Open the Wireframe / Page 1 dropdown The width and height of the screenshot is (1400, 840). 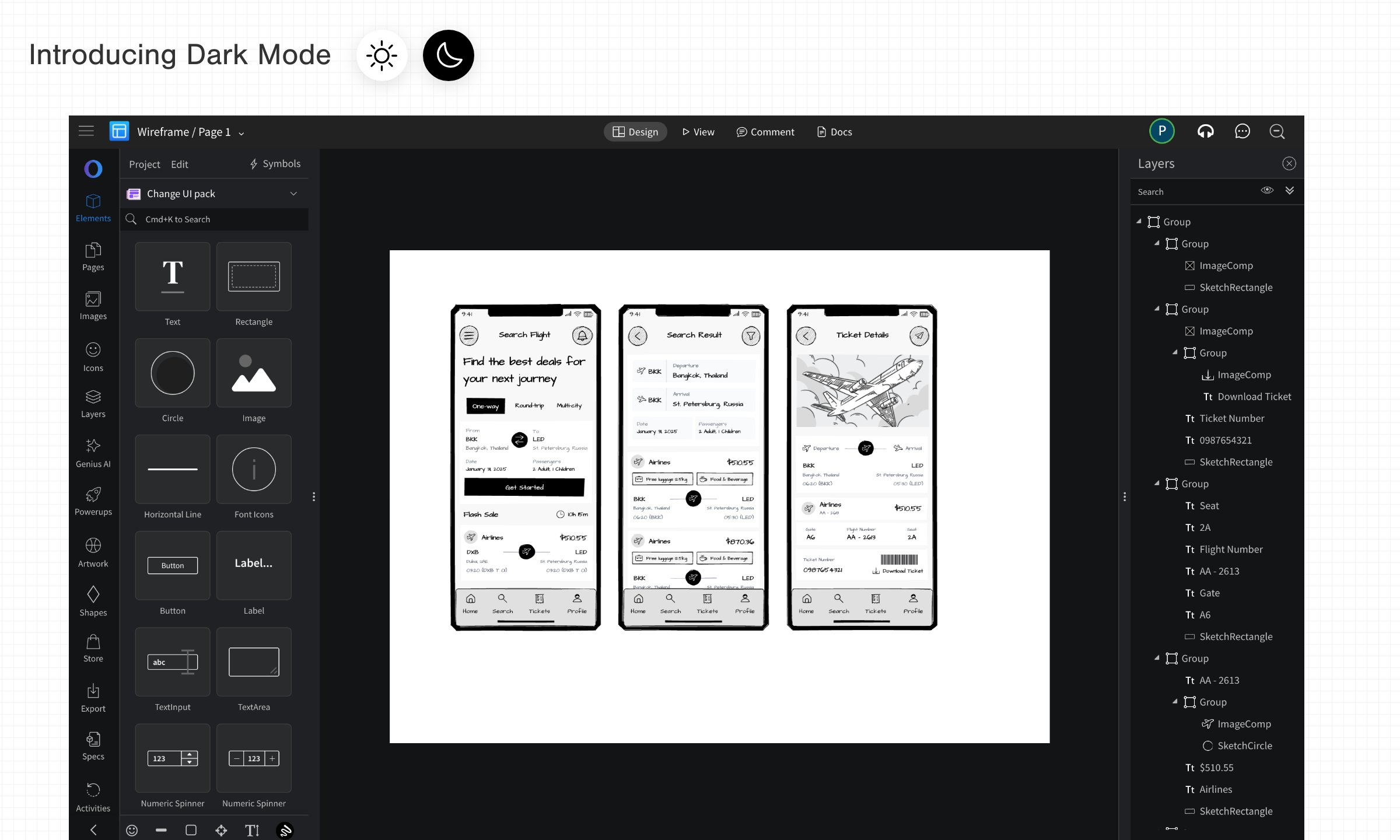pyautogui.click(x=241, y=133)
